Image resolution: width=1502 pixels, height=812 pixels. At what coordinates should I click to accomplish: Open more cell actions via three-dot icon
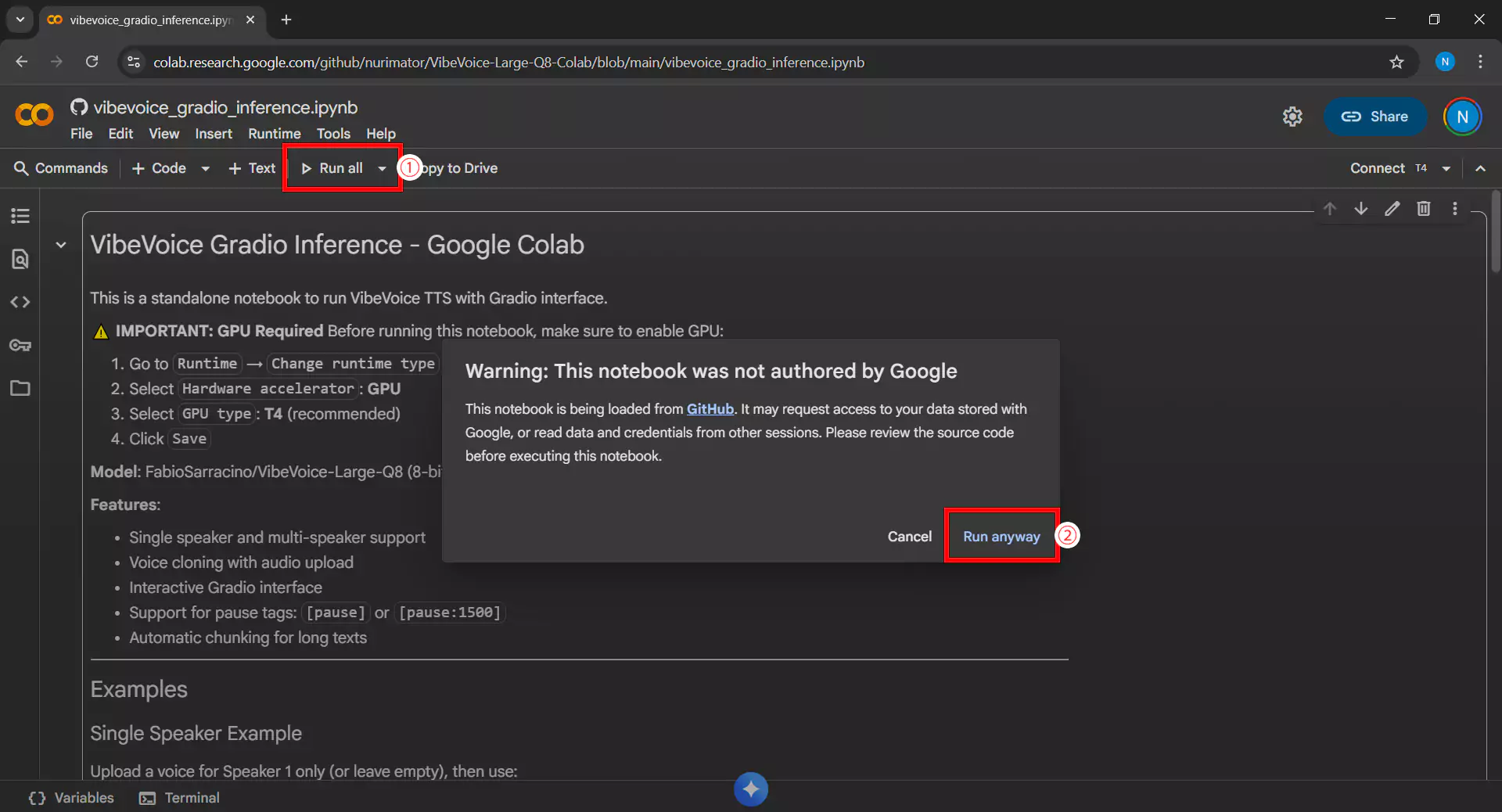[1455, 209]
